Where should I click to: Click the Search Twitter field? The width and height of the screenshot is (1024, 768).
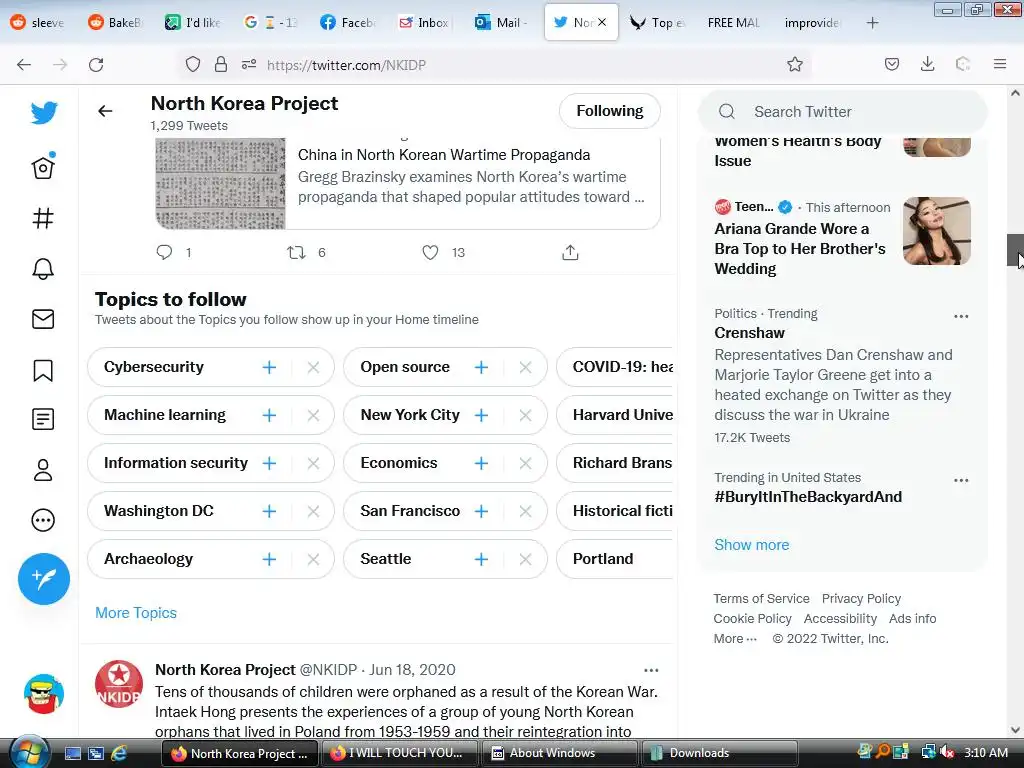point(842,112)
